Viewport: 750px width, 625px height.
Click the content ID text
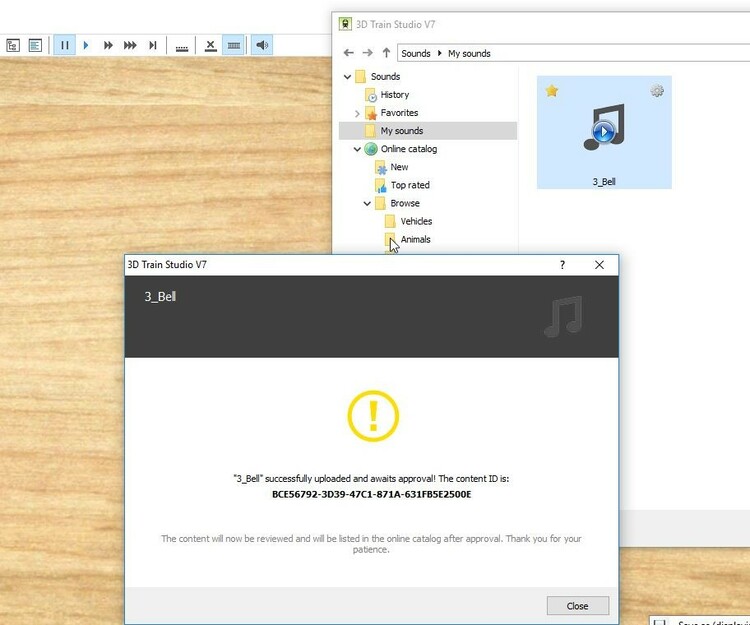click(372, 494)
